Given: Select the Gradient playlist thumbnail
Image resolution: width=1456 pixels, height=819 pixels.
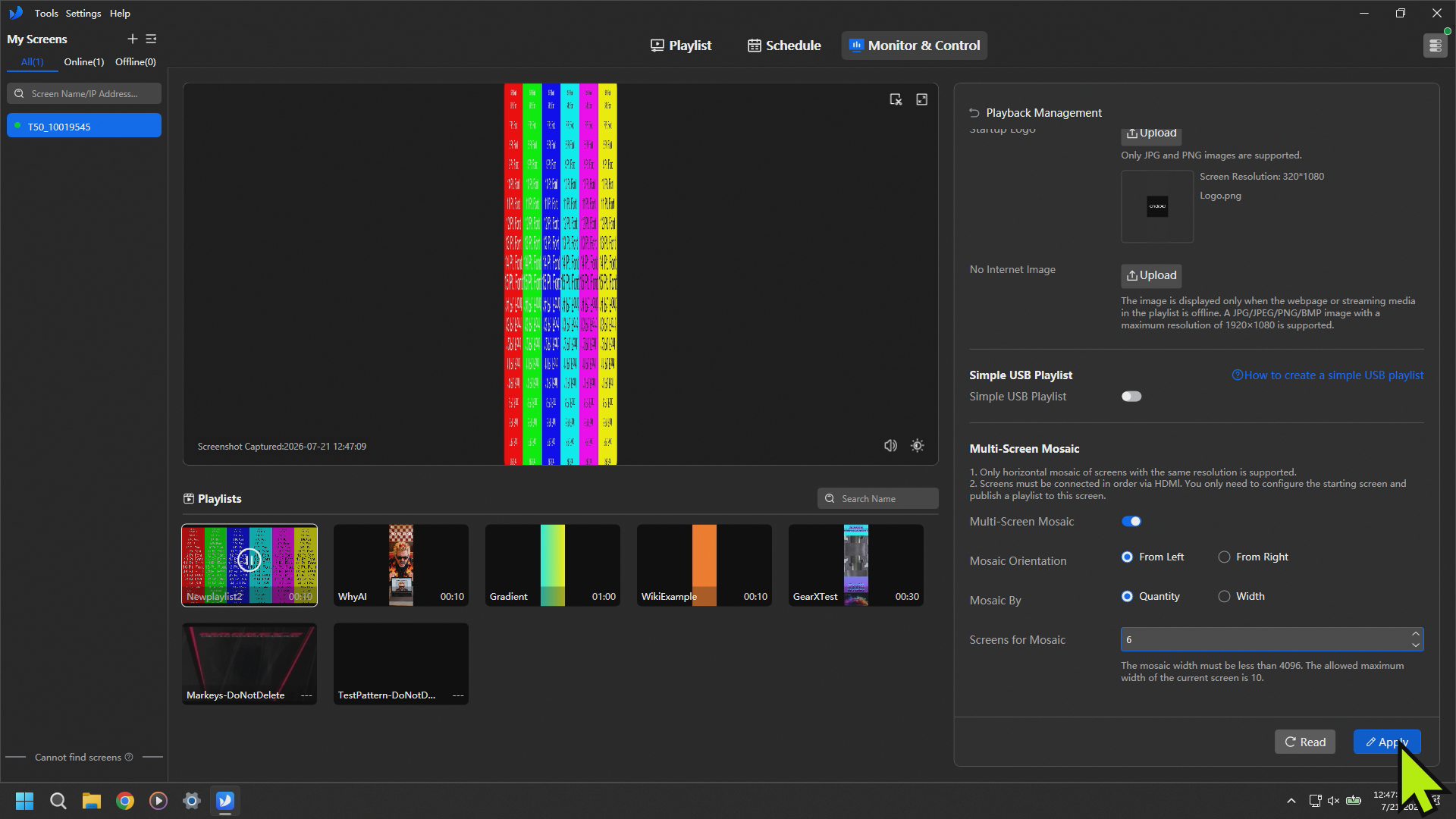Looking at the screenshot, I should pyautogui.click(x=553, y=565).
